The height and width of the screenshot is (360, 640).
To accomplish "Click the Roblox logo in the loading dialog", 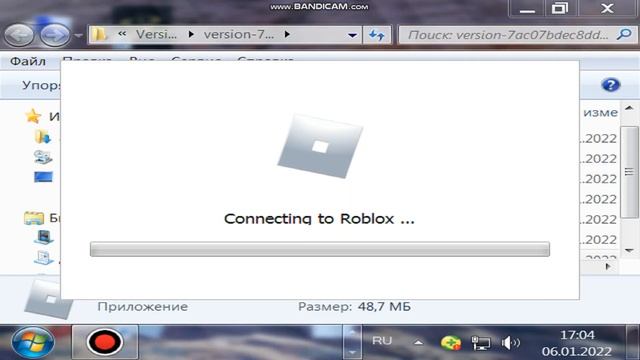I will point(320,147).
